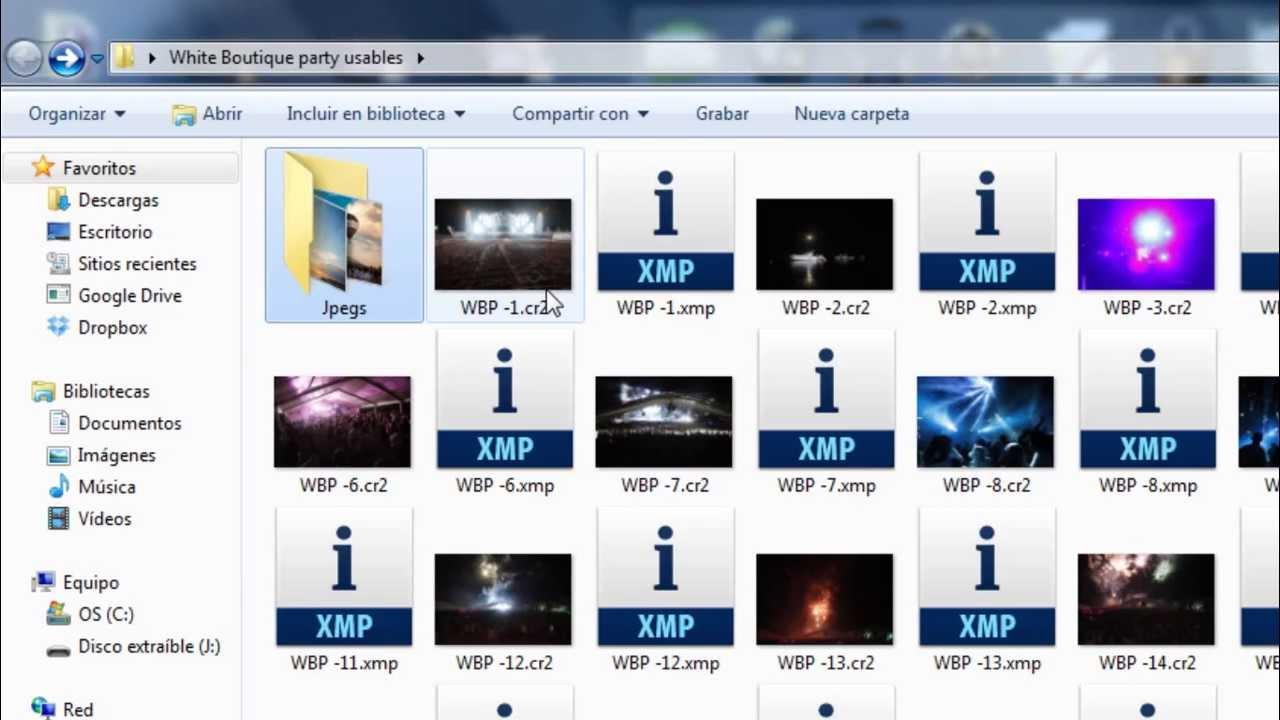Open the Música library
Image resolution: width=1280 pixels, height=720 pixels.
106,487
